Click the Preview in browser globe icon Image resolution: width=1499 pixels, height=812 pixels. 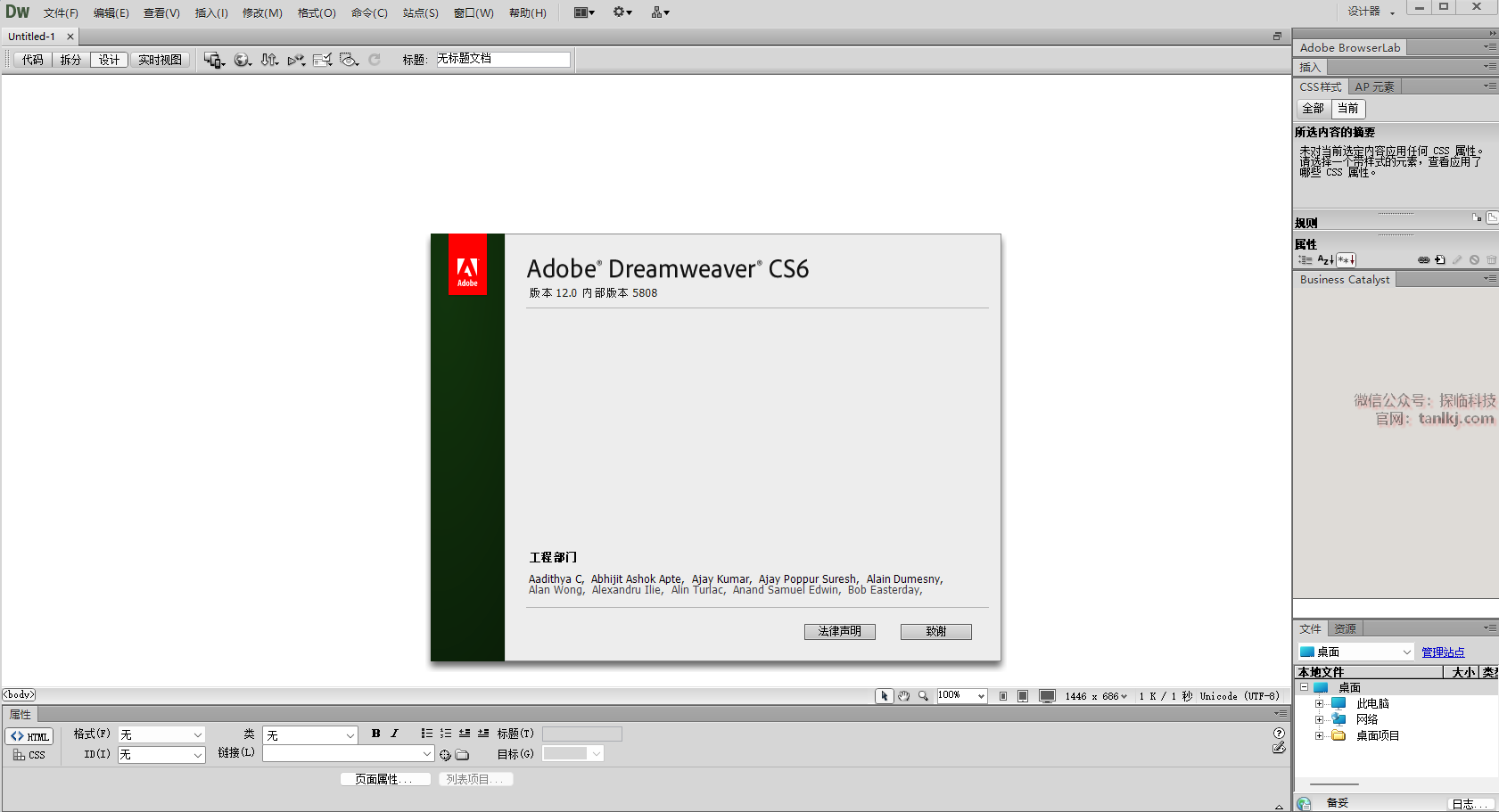pyautogui.click(x=242, y=60)
